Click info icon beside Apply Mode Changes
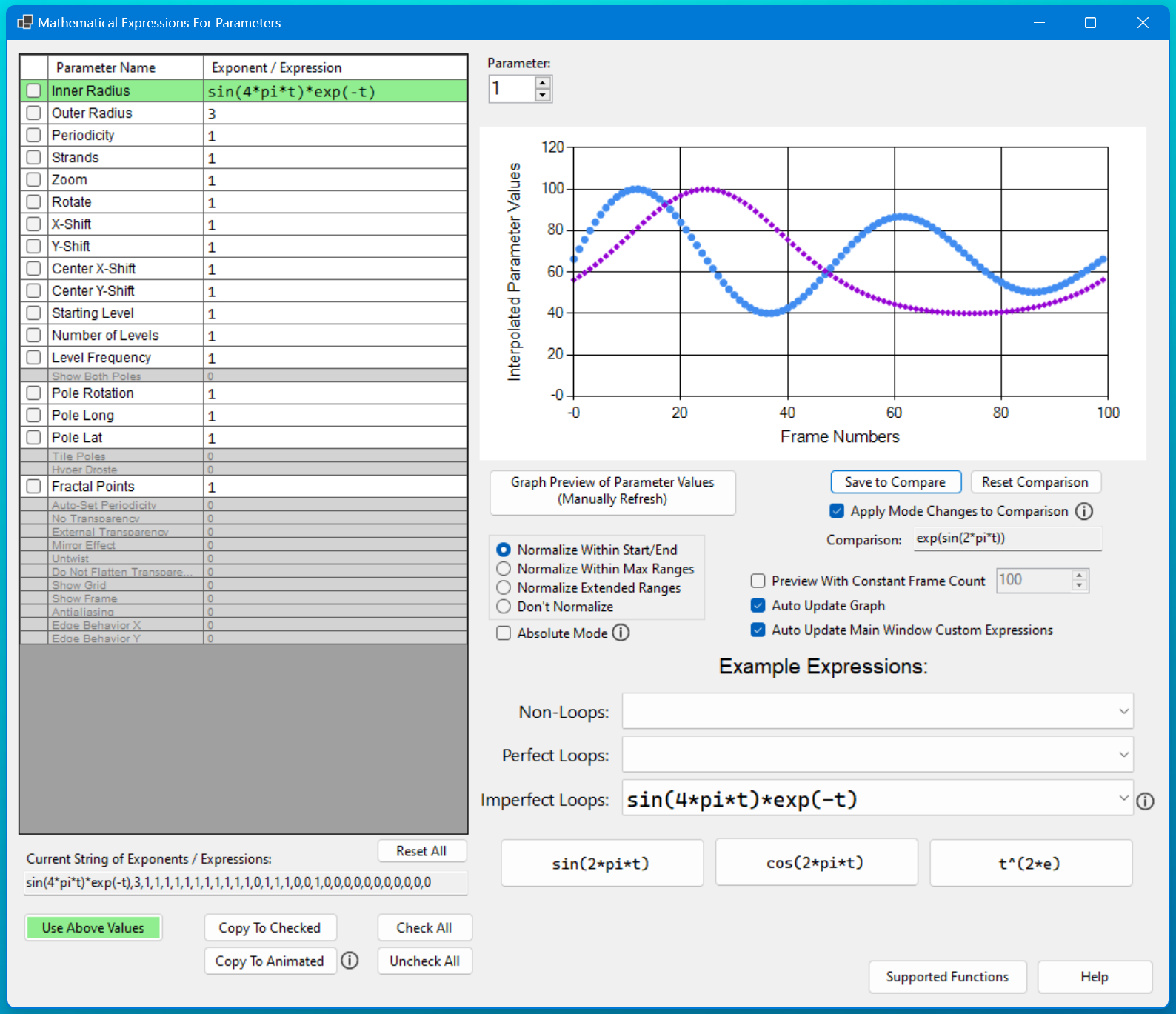This screenshot has width=1176, height=1014. (1084, 511)
